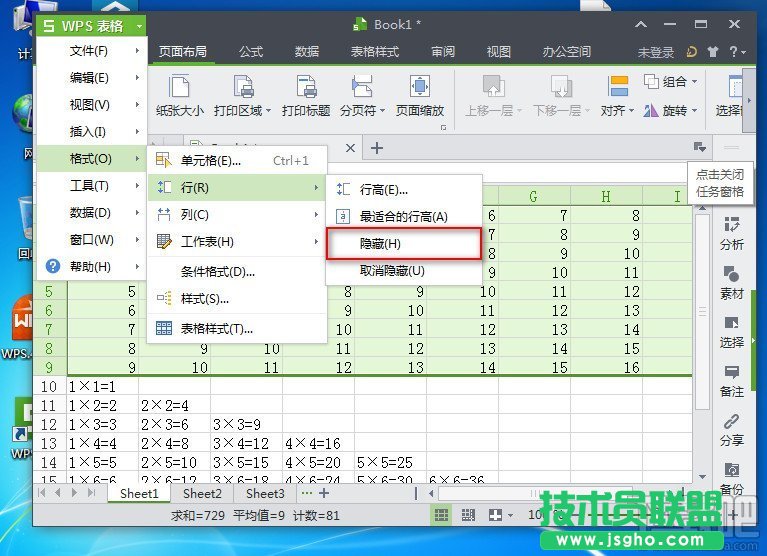
Task: Open the 文件(F) menu
Action: [92, 51]
